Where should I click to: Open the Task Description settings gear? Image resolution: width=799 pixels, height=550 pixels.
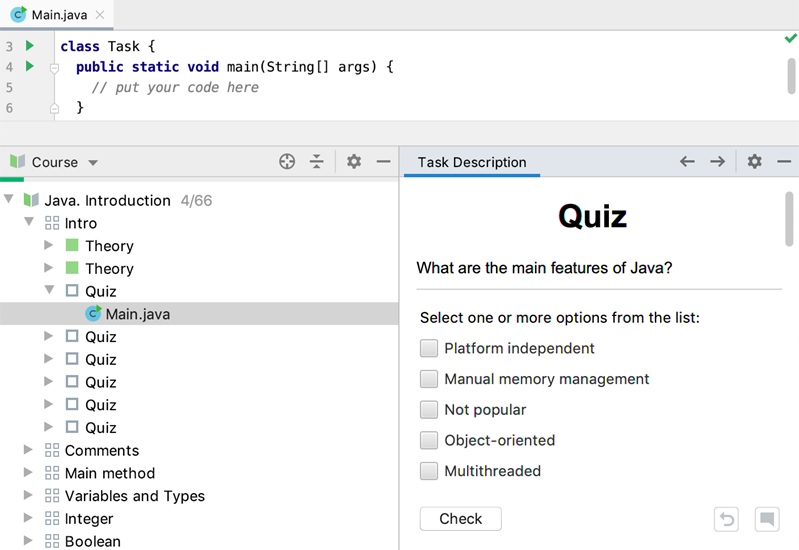click(754, 162)
